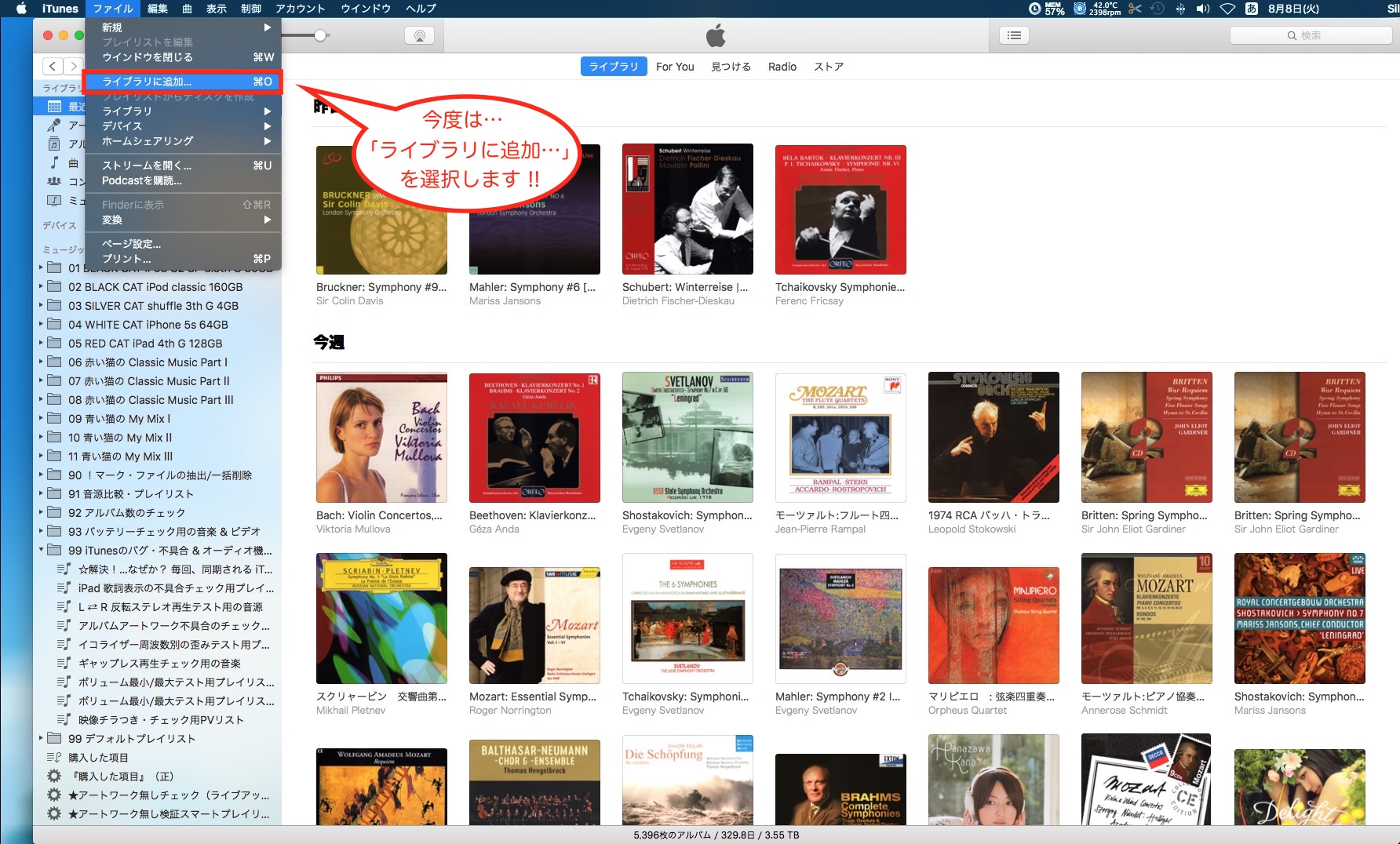
Task: Select the Music Videos icon in sidebar
Action: (54, 200)
